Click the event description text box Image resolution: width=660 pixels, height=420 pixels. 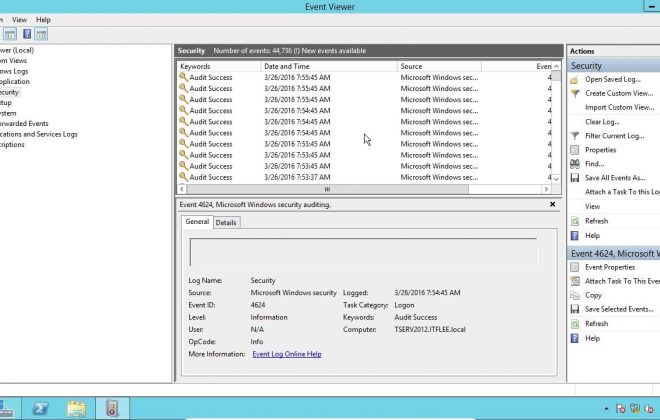[x=363, y=252]
